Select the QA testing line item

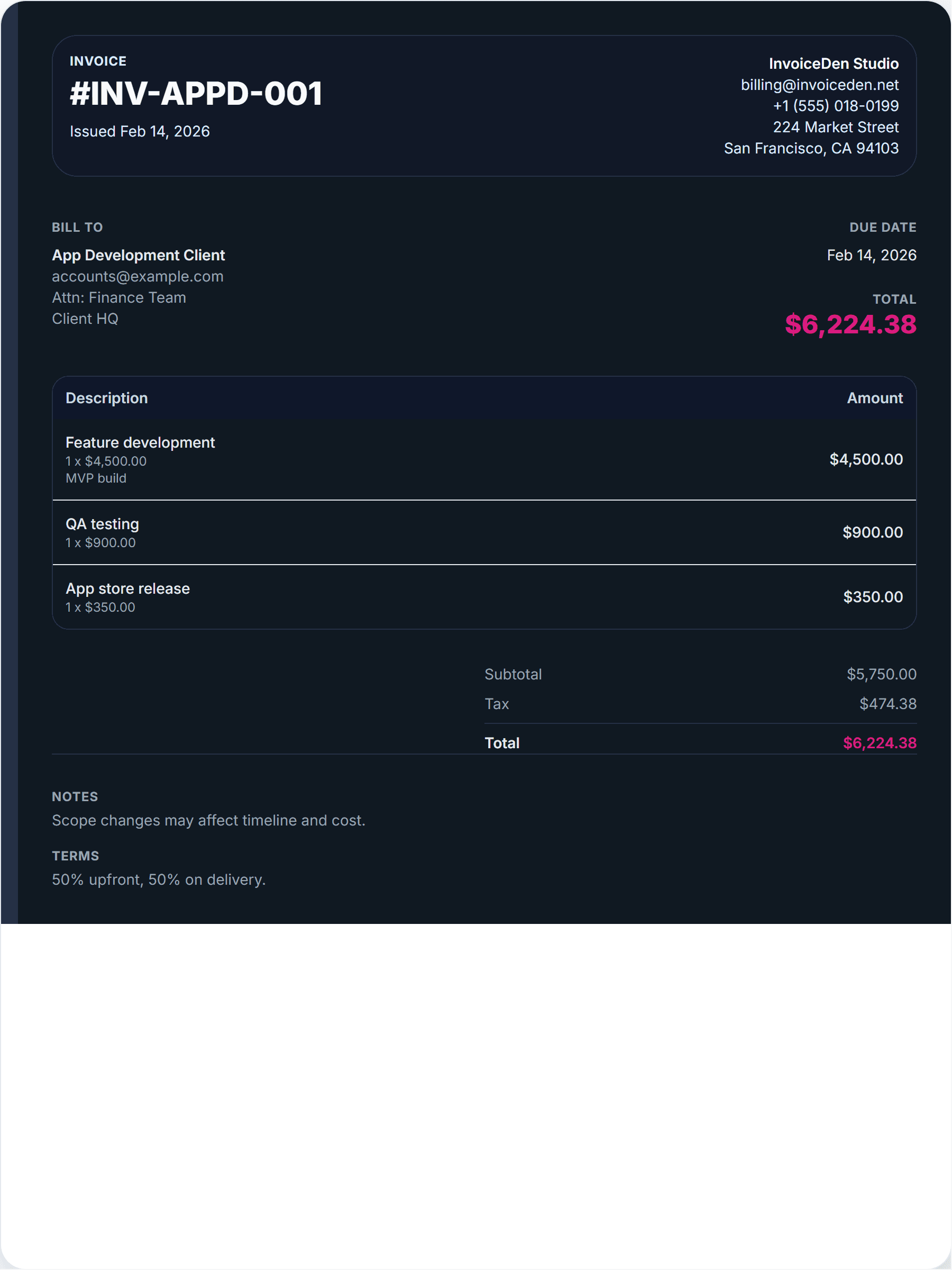click(x=102, y=524)
